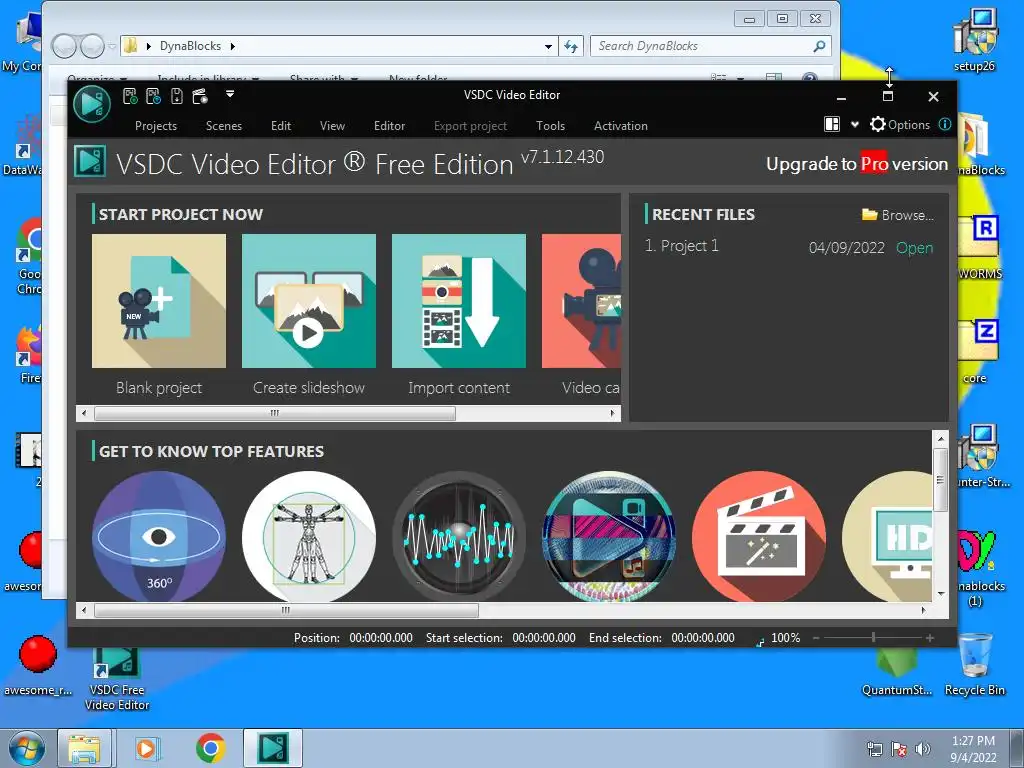
Task: Open the Edit menu
Action: click(x=281, y=126)
